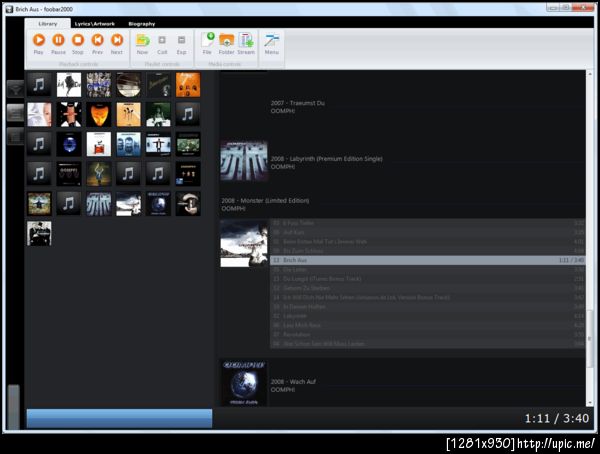Collapse all groups with the Coll icon
600x454 pixels.
pyautogui.click(x=162, y=40)
